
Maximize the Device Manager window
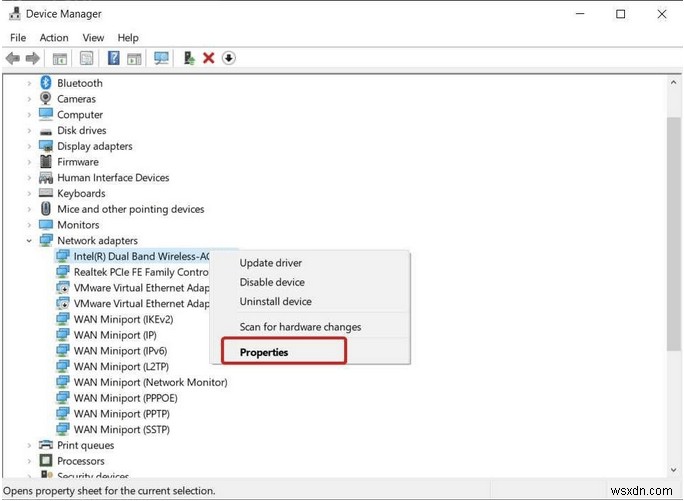pos(620,14)
